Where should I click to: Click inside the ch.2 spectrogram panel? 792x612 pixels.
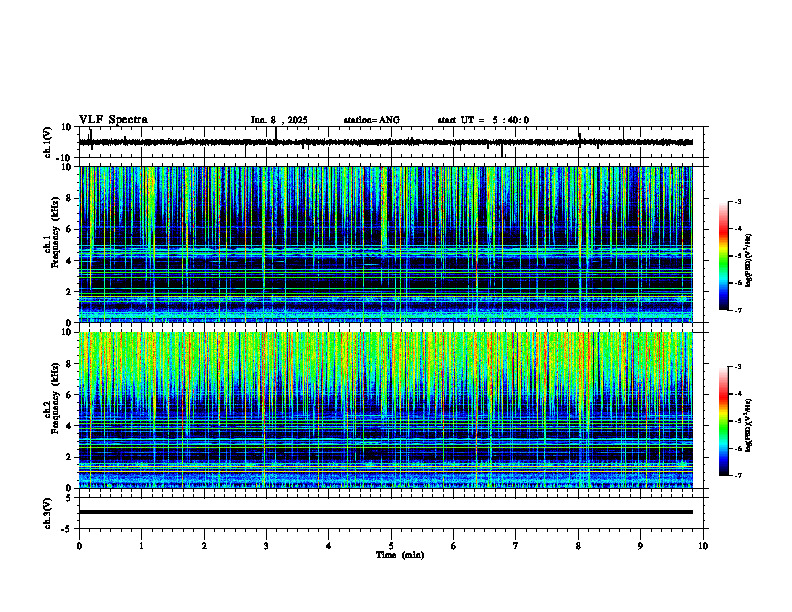386,410
